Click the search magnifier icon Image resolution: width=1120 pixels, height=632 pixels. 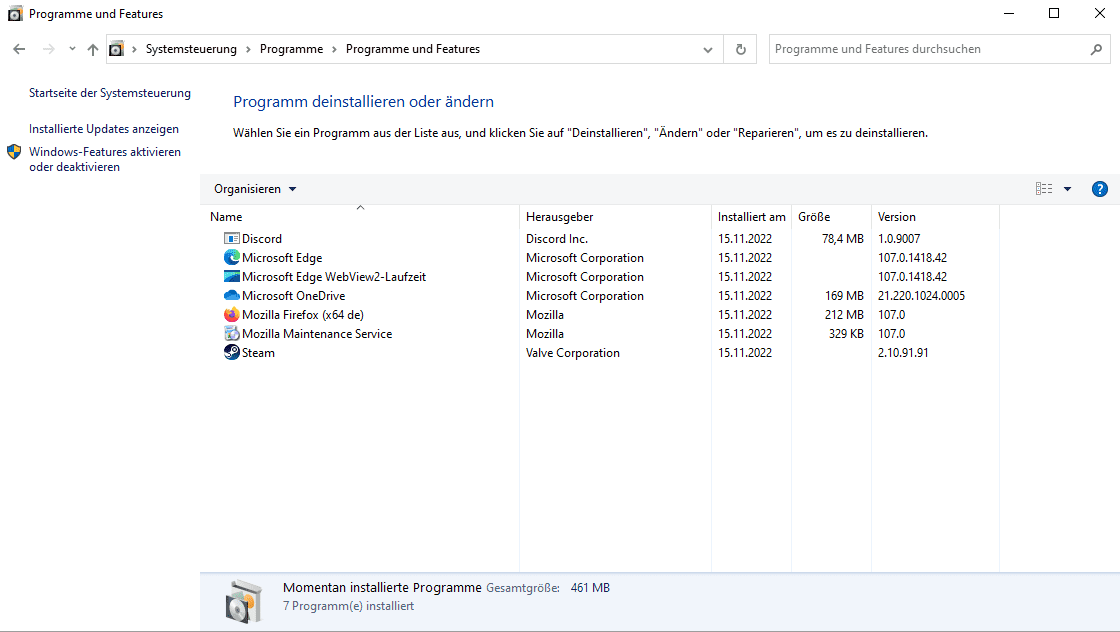1096,49
